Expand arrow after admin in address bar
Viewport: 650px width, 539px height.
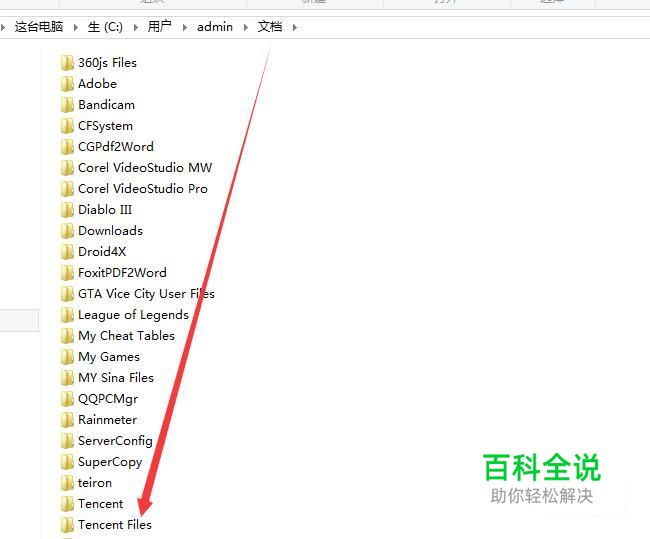click(x=246, y=27)
